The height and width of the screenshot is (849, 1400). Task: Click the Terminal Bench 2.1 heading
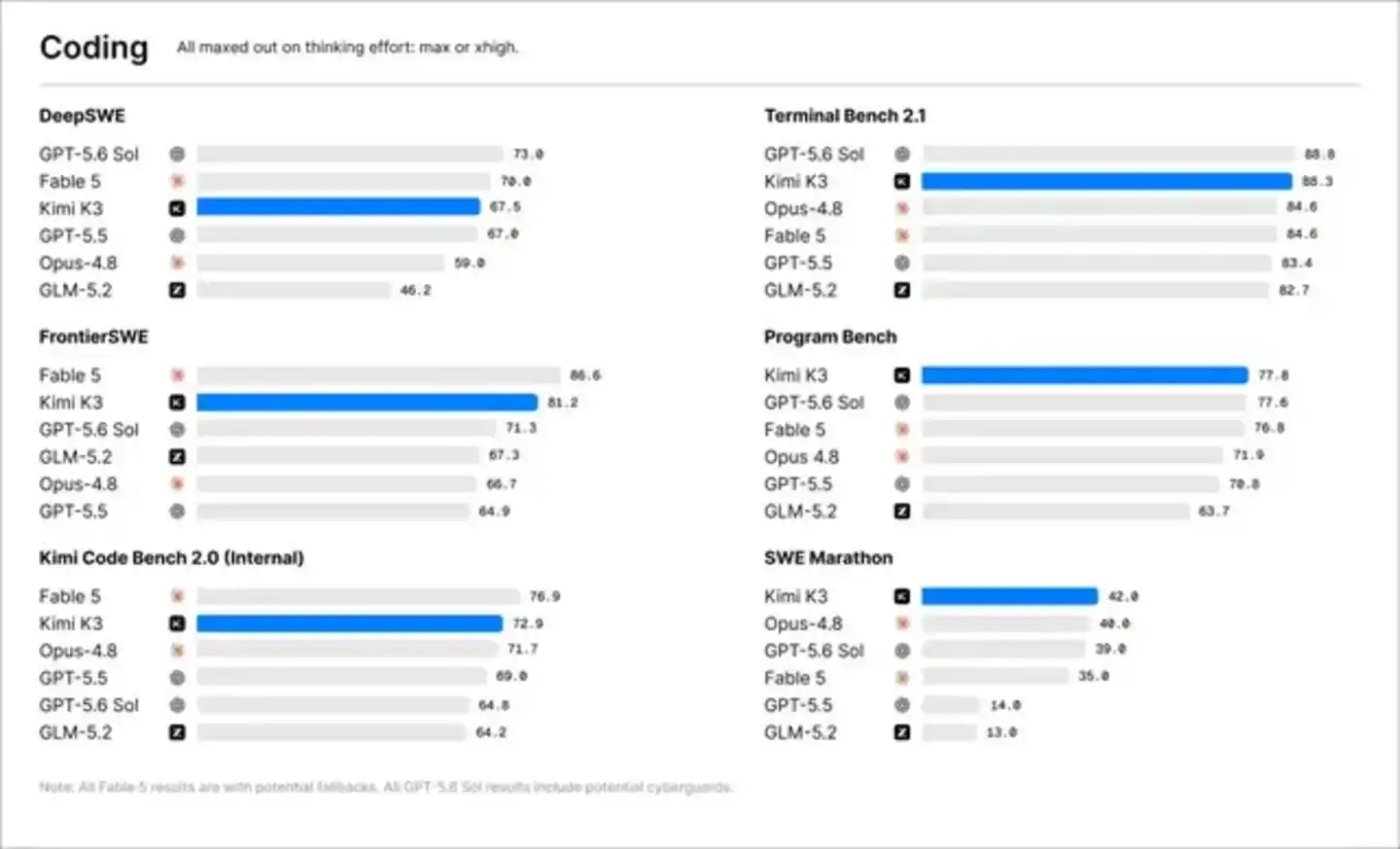845,116
